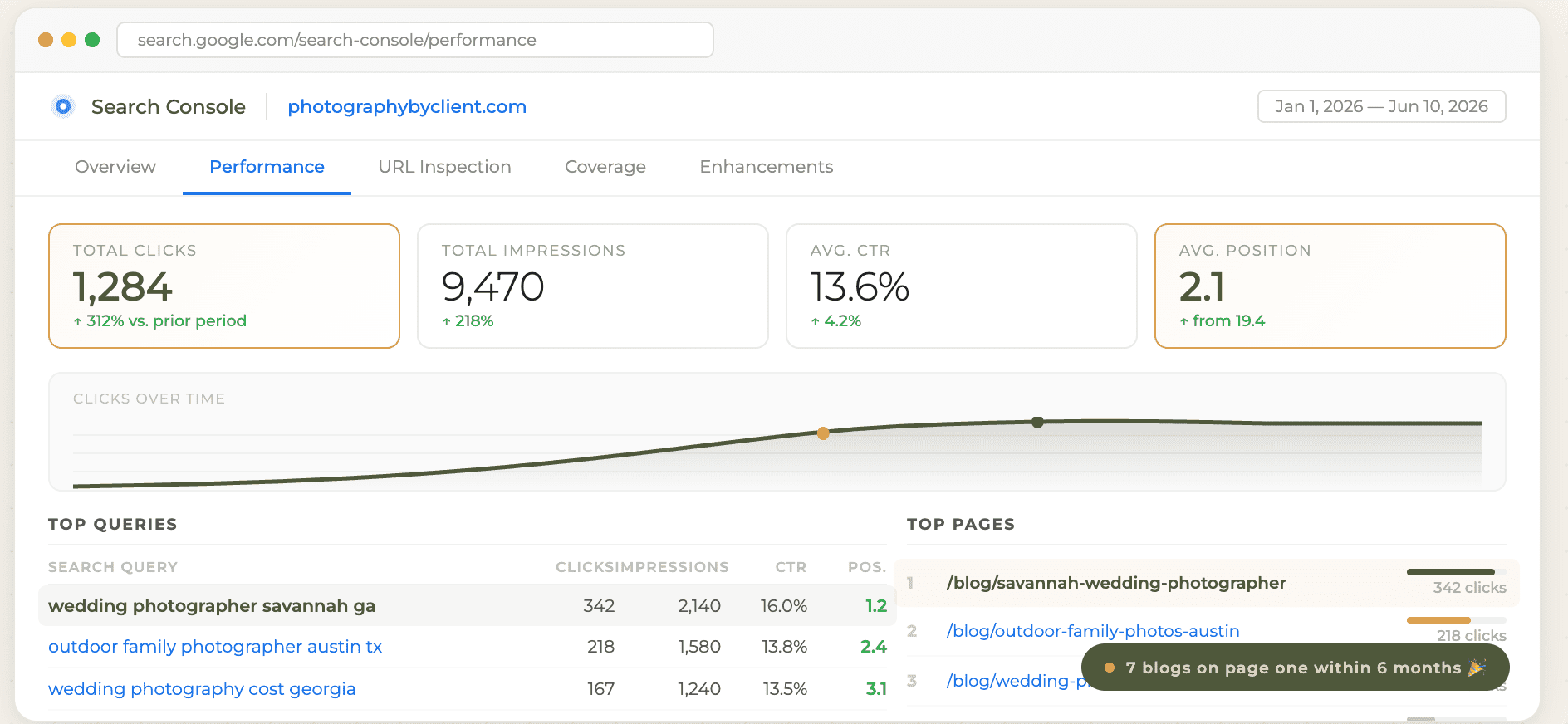
Task: Click the 7 blogs on page one banner
Action: 1296,668
